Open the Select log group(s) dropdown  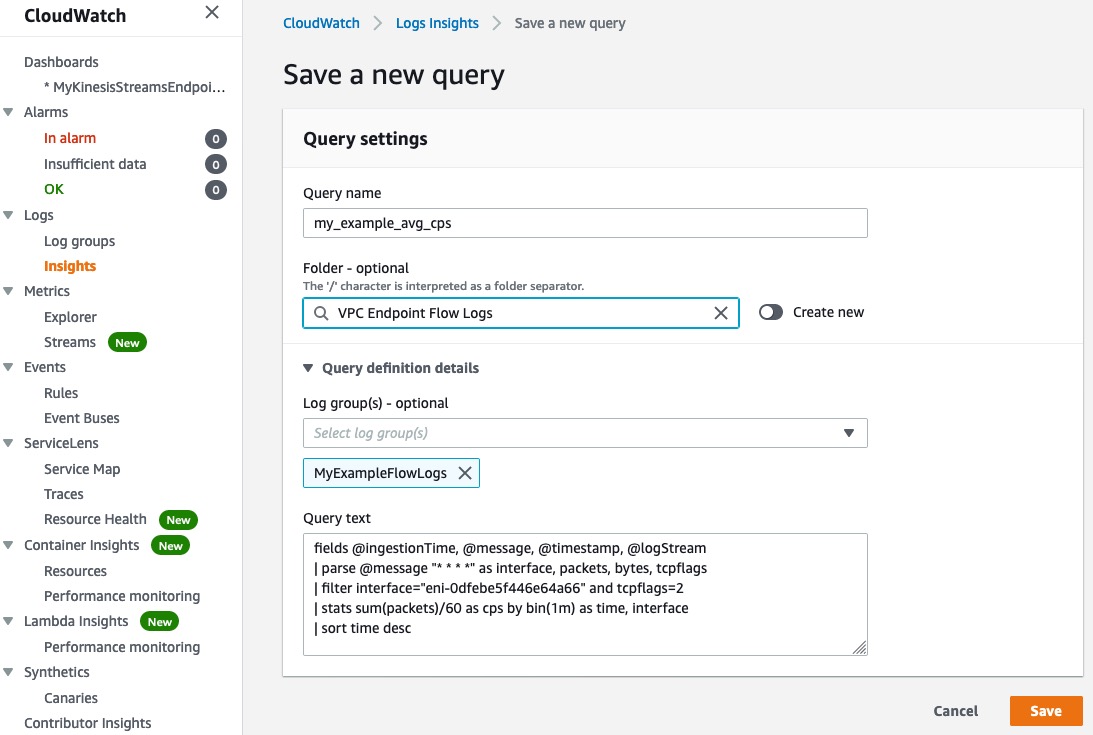[x=585, y=433]
